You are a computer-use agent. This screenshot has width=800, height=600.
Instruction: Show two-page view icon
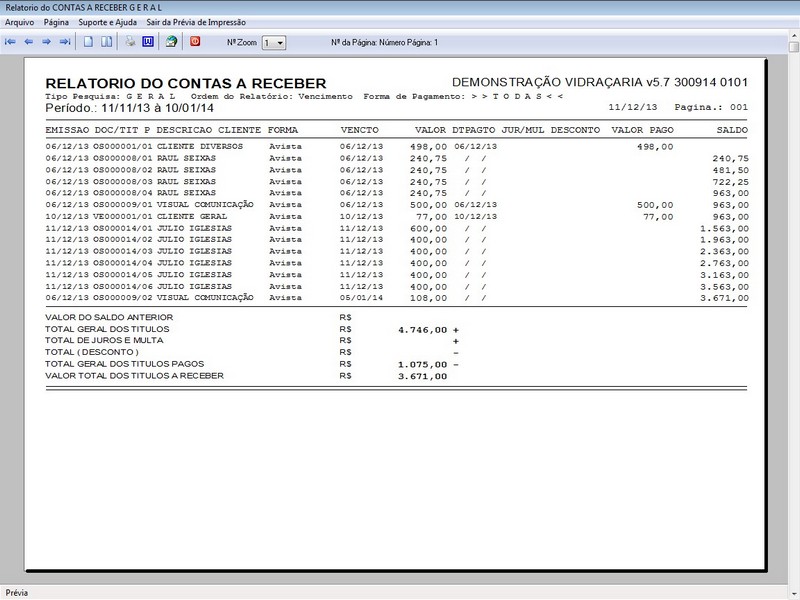[107, 42]
